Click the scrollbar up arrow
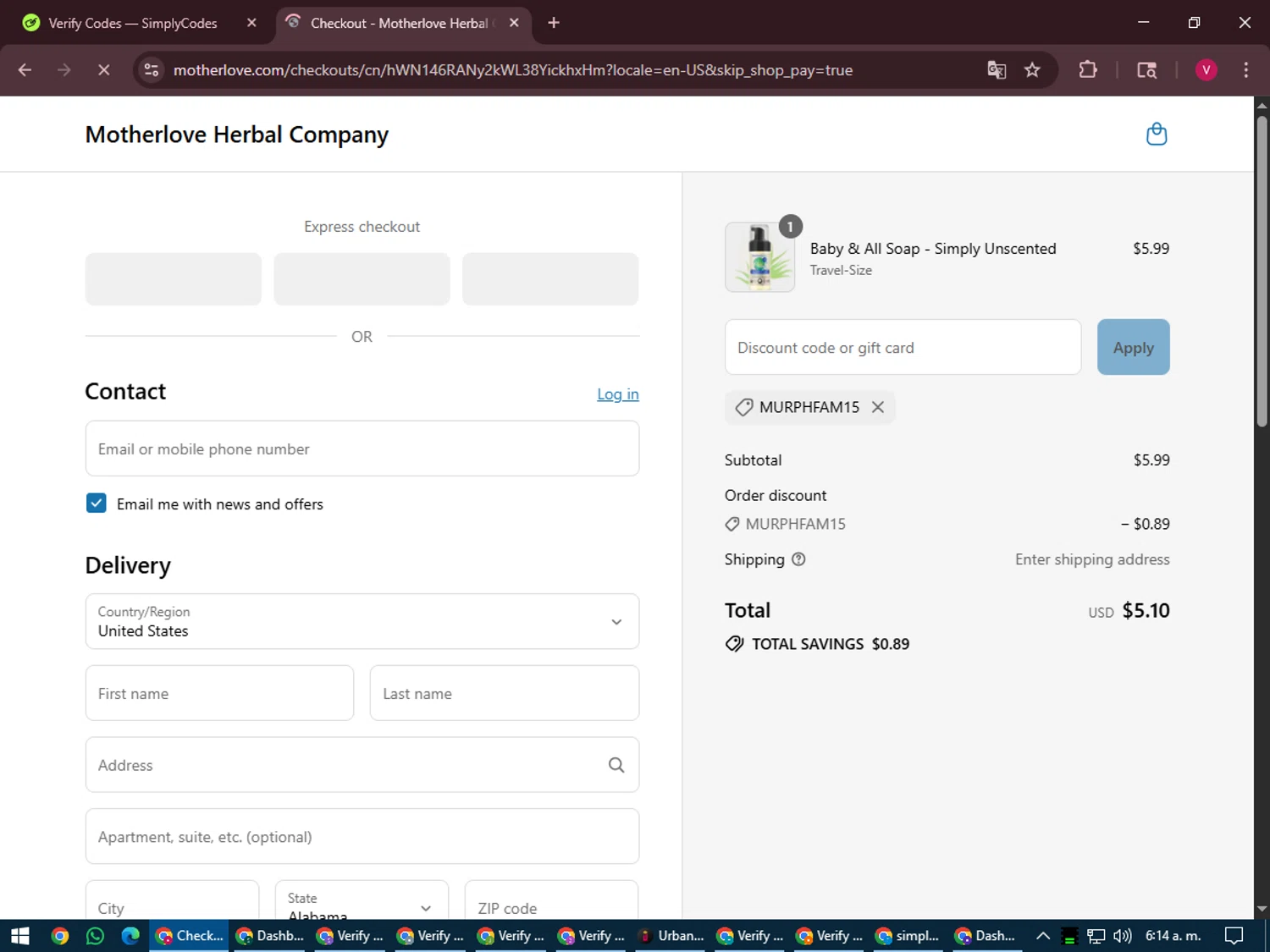The image size is (1270, 952). [x=1262, y=106]
